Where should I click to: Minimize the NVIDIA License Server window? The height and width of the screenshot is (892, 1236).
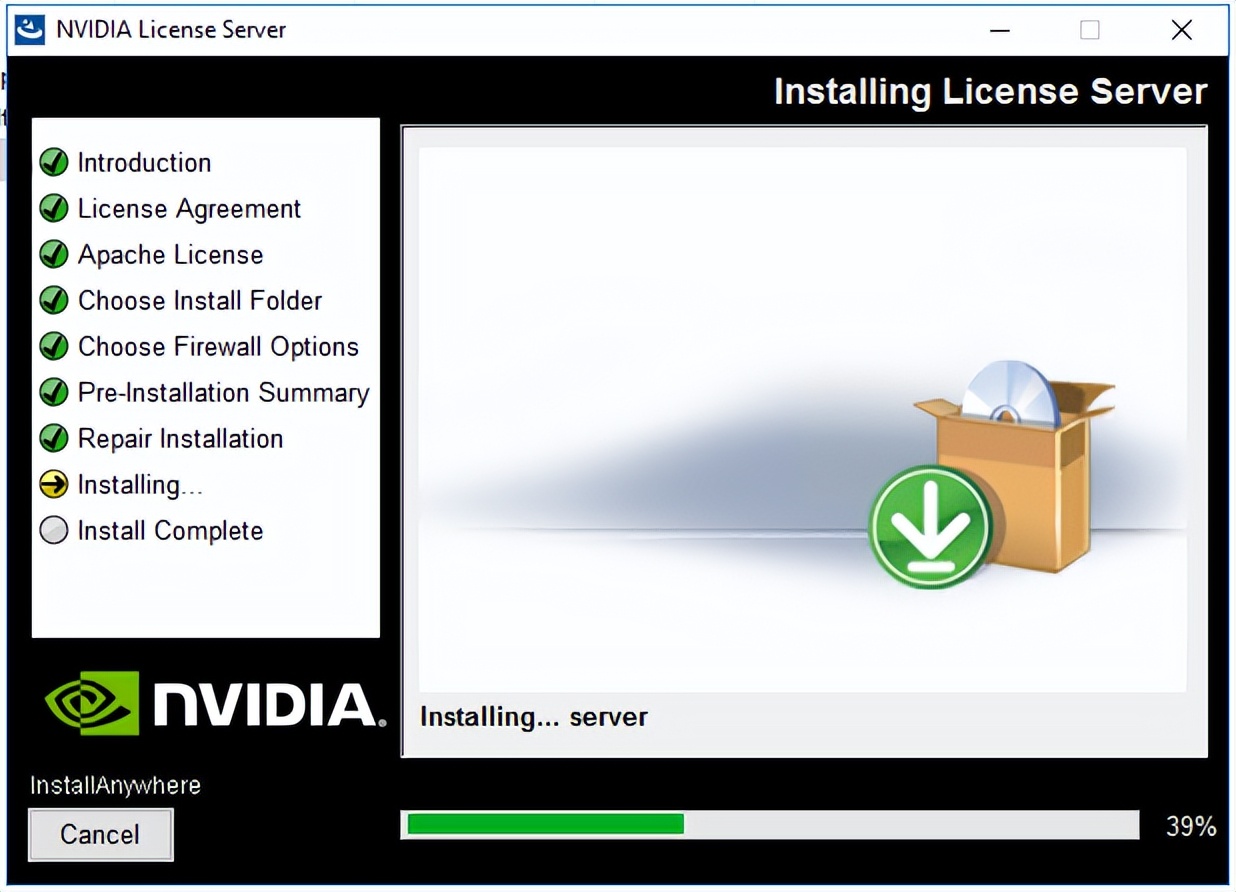click(1000, 30)
